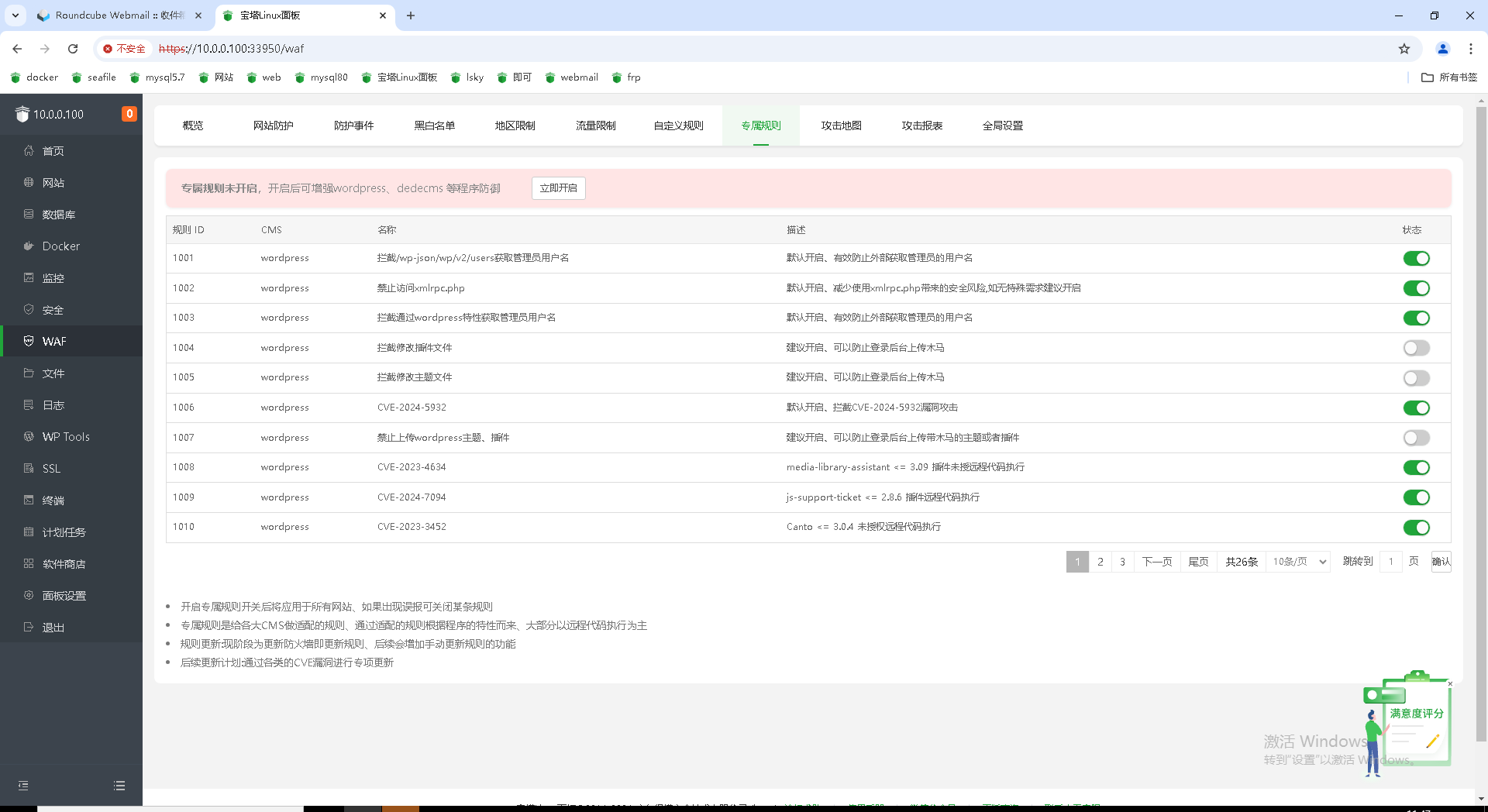Open the Chrome tab search dropdown arrow
Screen dimensions: 1488x812
coord(15,15)
